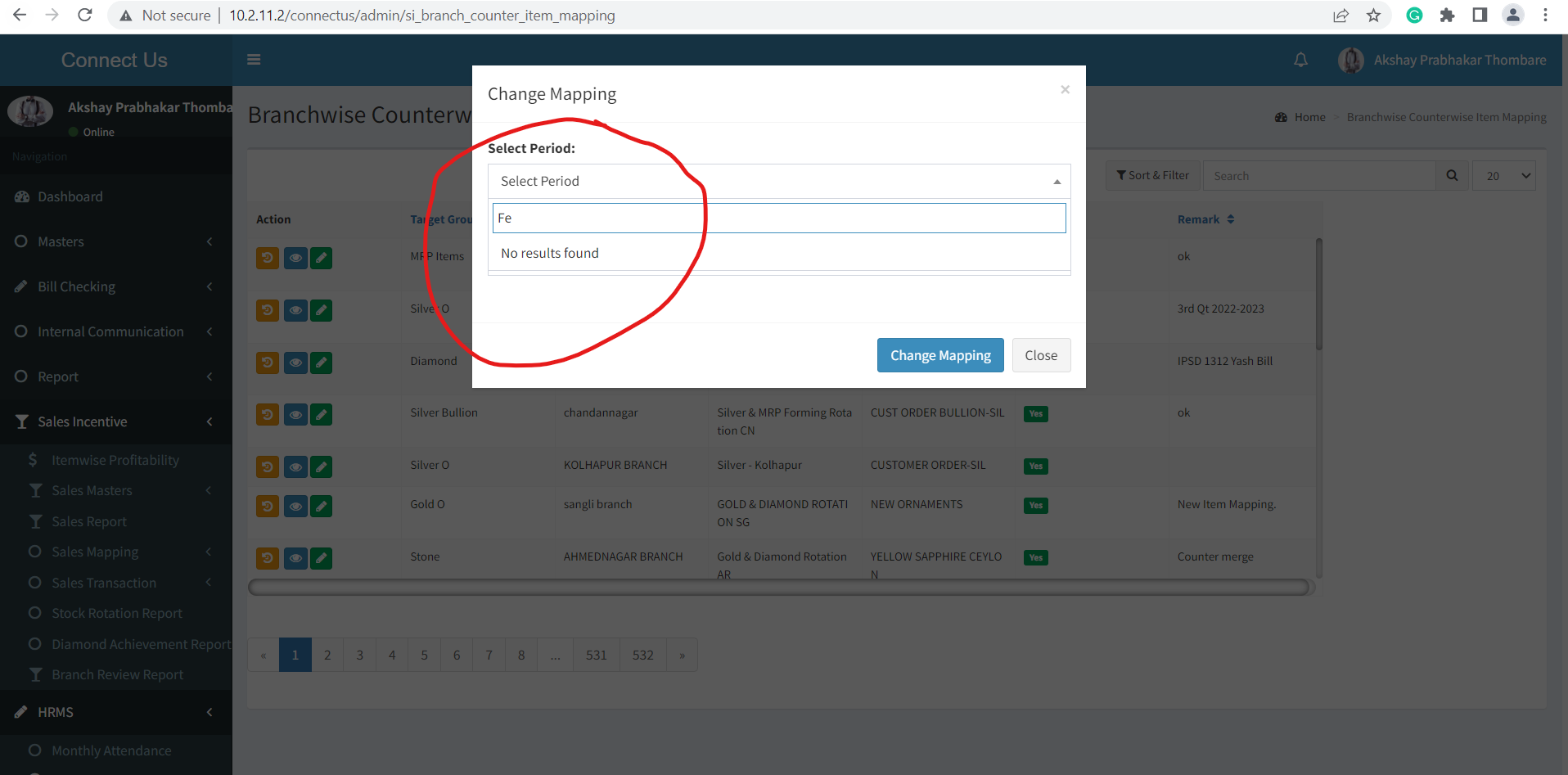This screenshot has height=775, width=1568.
Task: Open Sales Report in sidebar
Action: pos(115,521)
